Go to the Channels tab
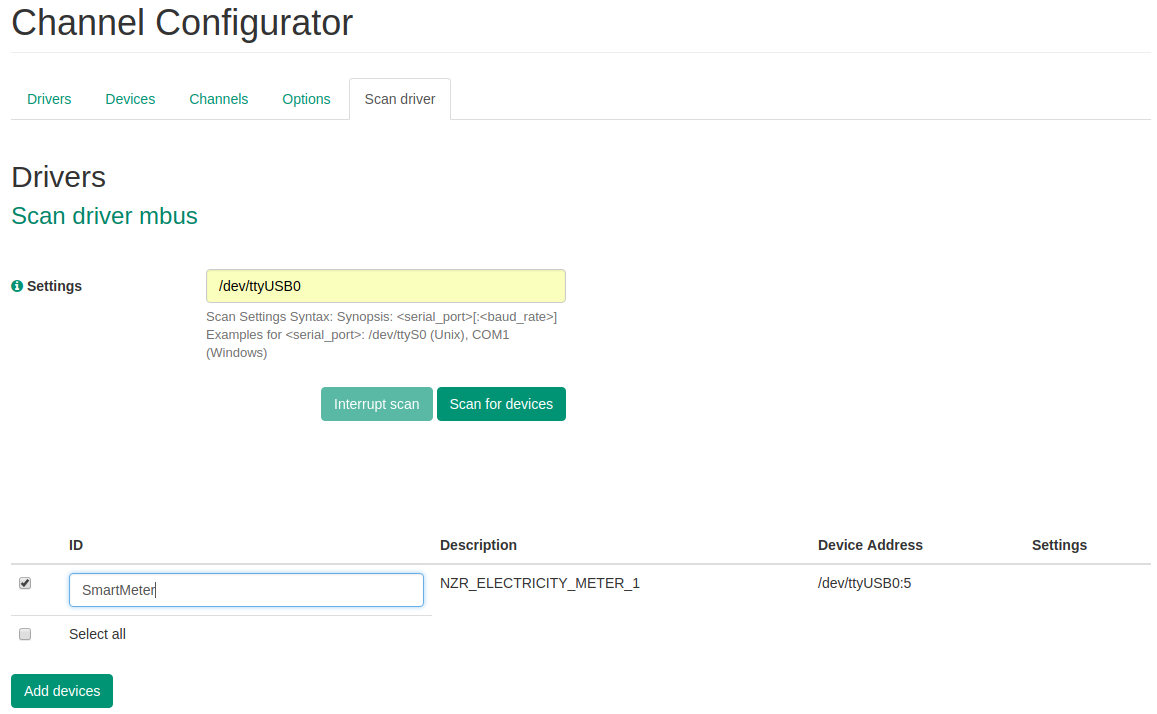Viewport: 1157px width, 714px height. click(x=218, y=99)
